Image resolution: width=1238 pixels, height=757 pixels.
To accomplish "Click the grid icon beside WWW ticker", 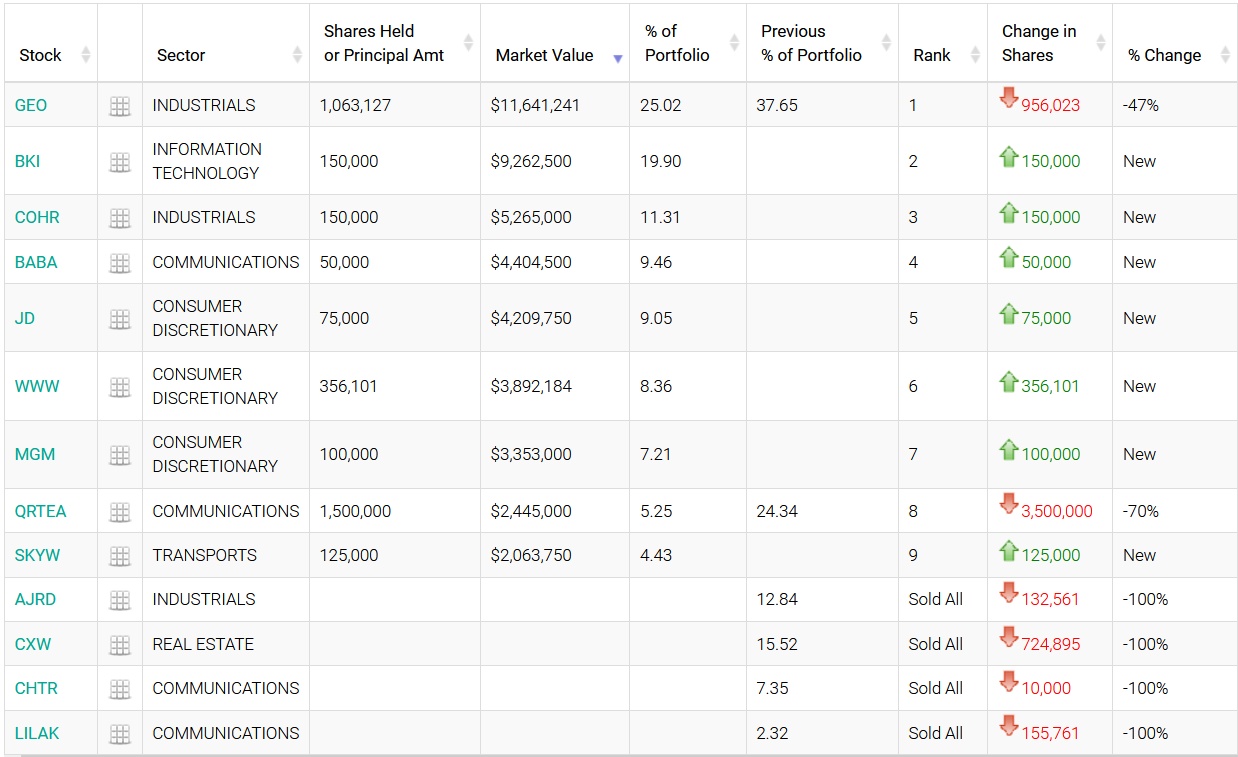I will click(120, 387).
